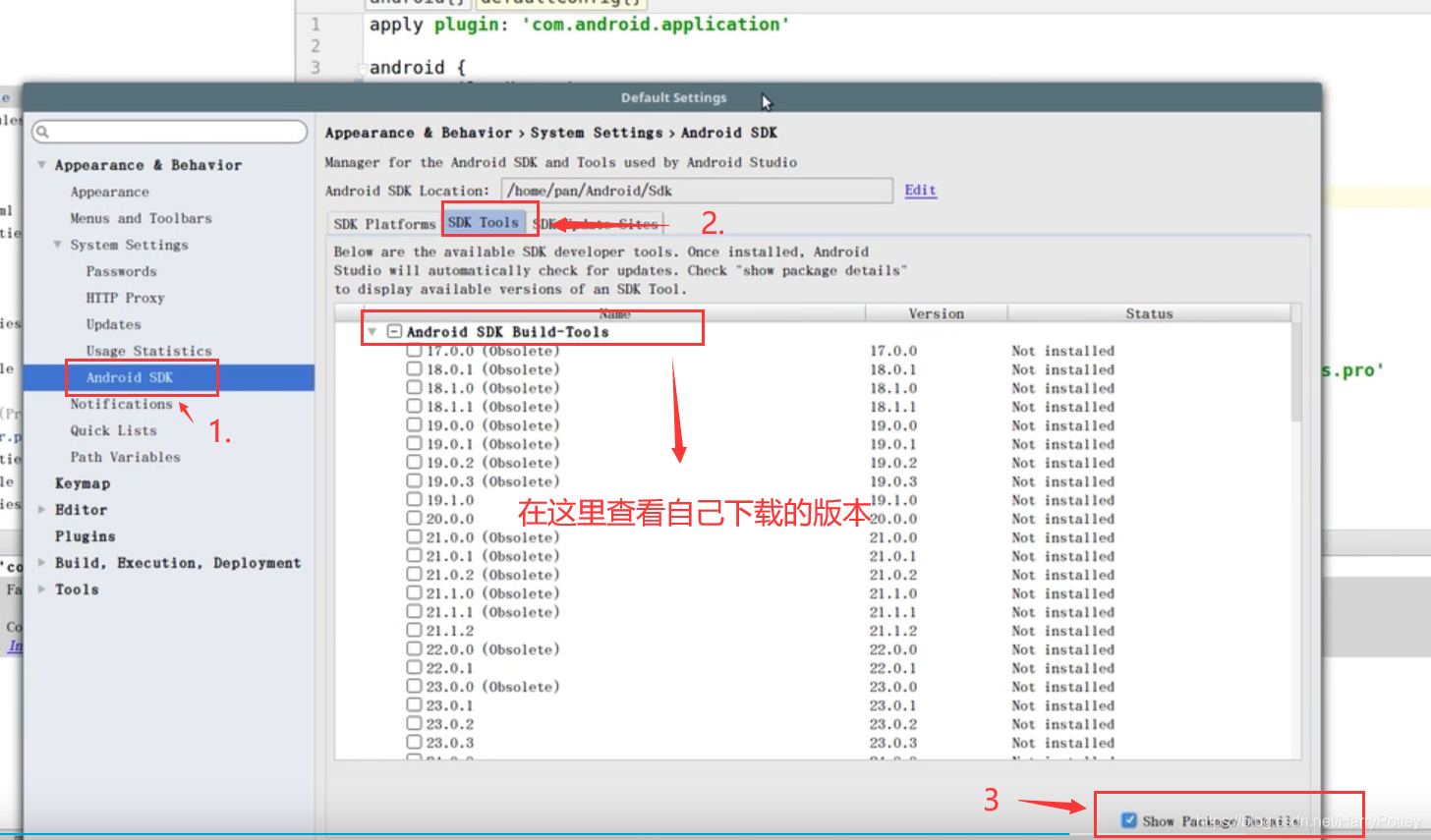Screen dimensions: 1431x840
Task: Open Updates settings page
Action: 113,324
